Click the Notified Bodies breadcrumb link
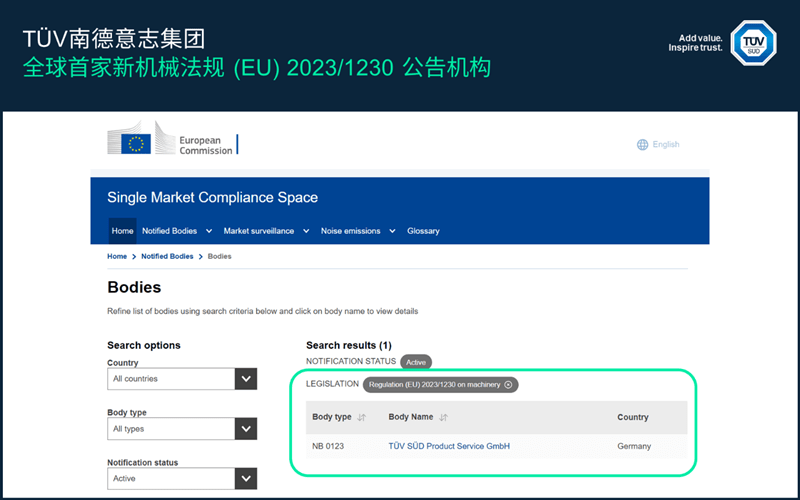Viewport: 800px width, 500px height. [x=167, y=257]
